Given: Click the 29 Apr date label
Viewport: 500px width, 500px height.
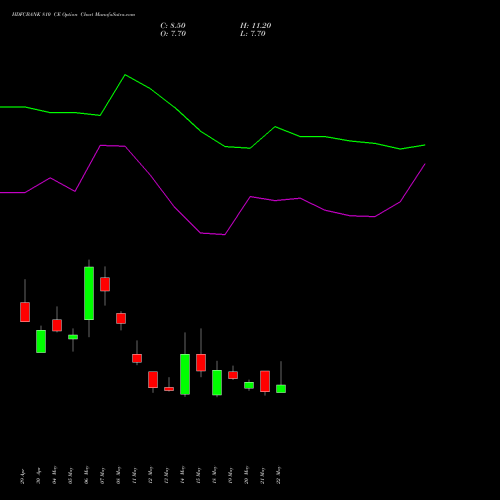Looking at the screenshot, I should tap(23, 476).
